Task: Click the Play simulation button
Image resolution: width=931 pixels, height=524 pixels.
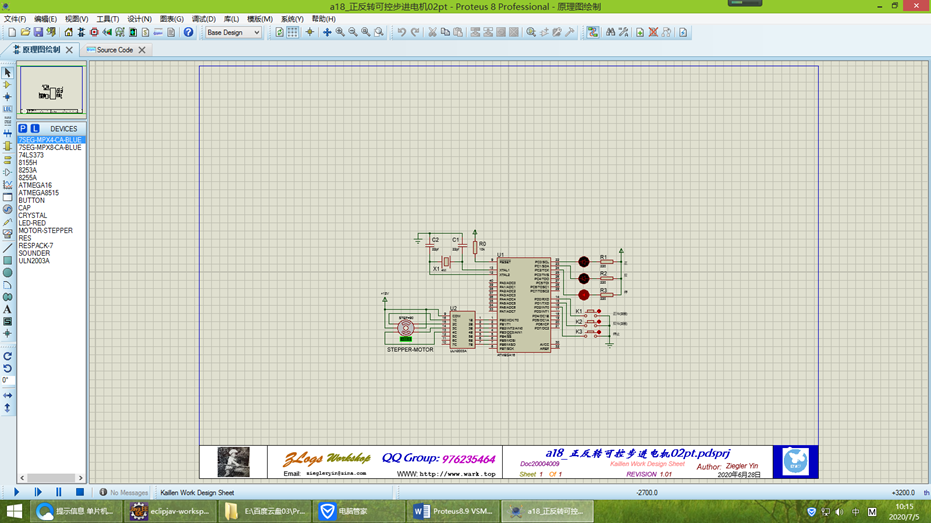Action: [x=17, y=492]
